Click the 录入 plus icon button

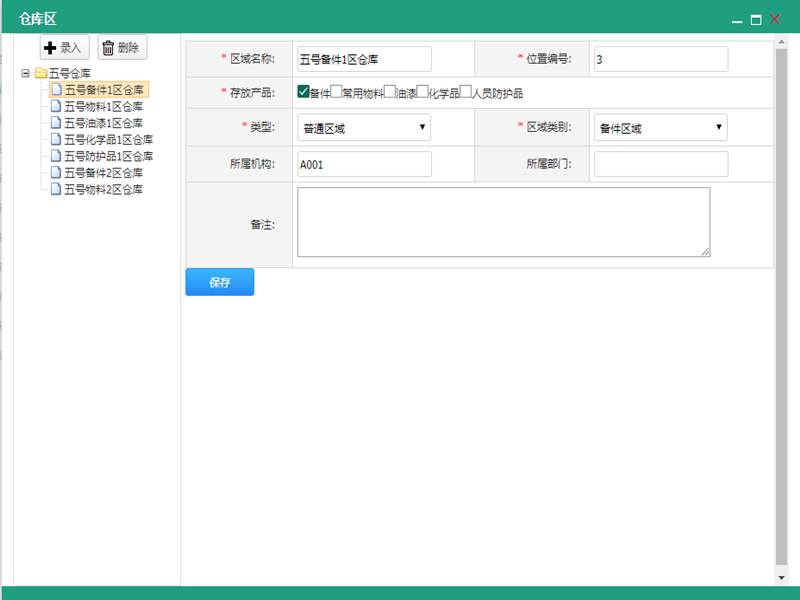64,47
